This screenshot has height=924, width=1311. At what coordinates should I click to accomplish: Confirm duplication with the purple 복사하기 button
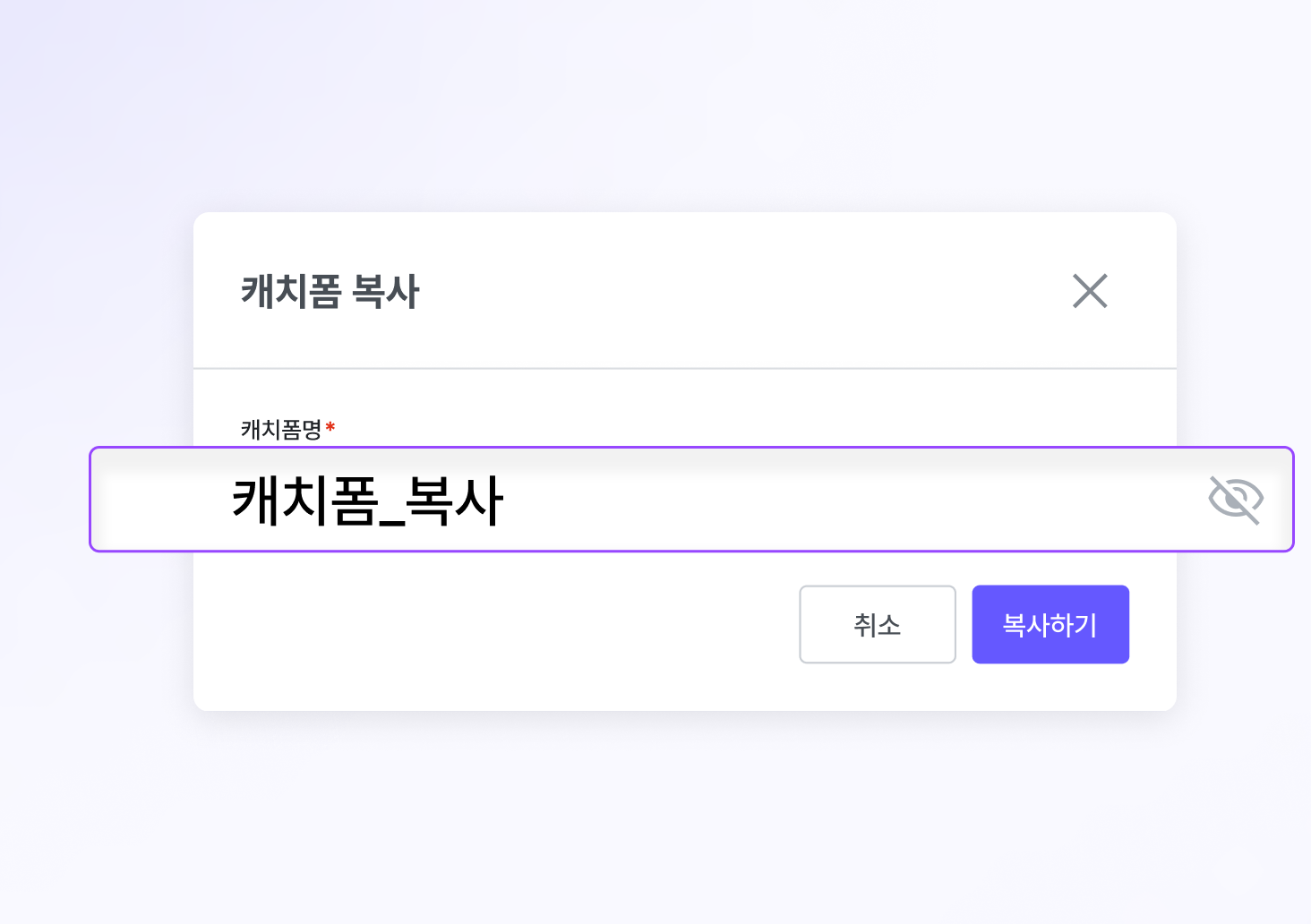(x=1050, y=624)
